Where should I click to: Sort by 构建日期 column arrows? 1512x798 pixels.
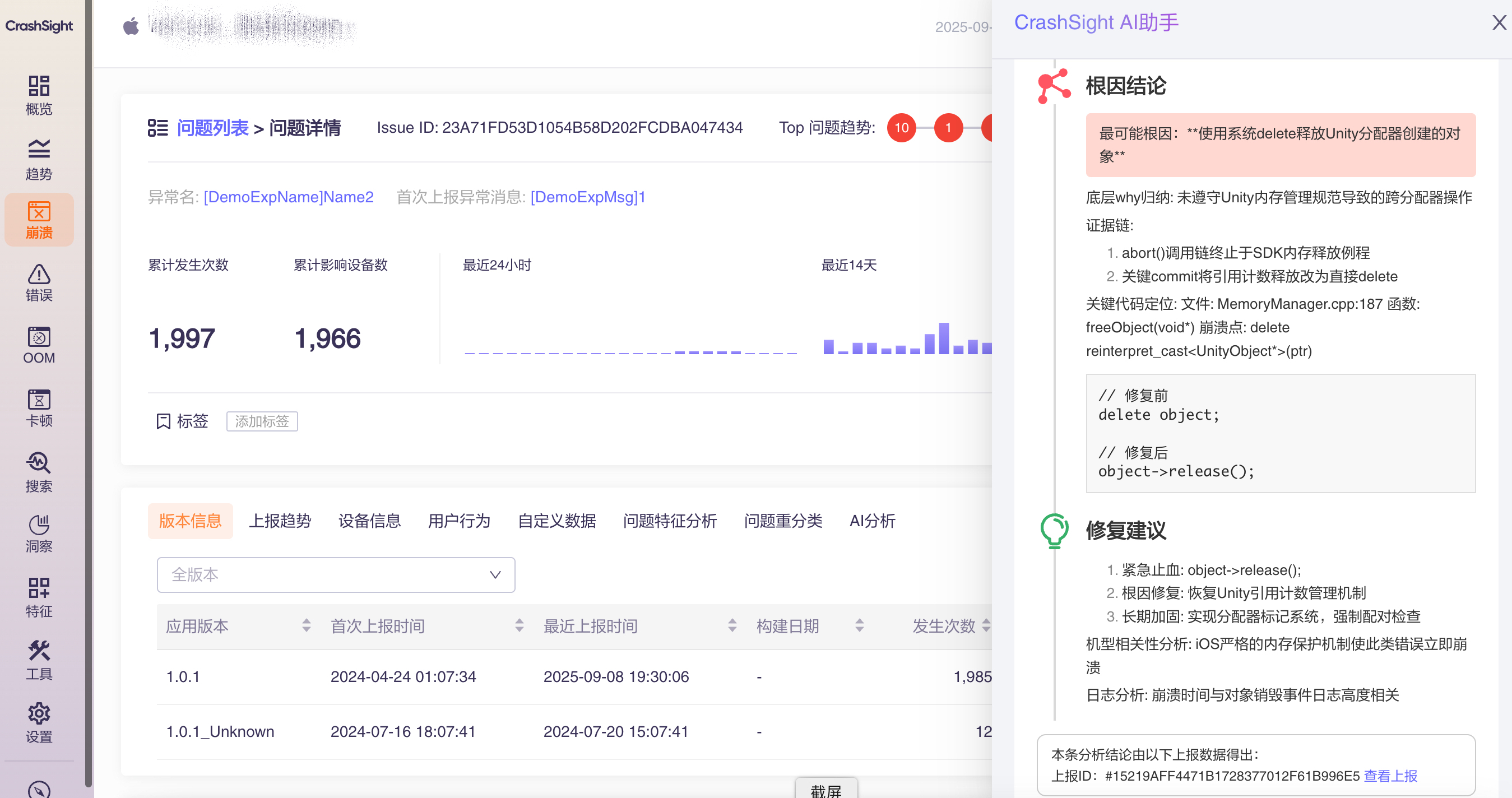[860, 625]
